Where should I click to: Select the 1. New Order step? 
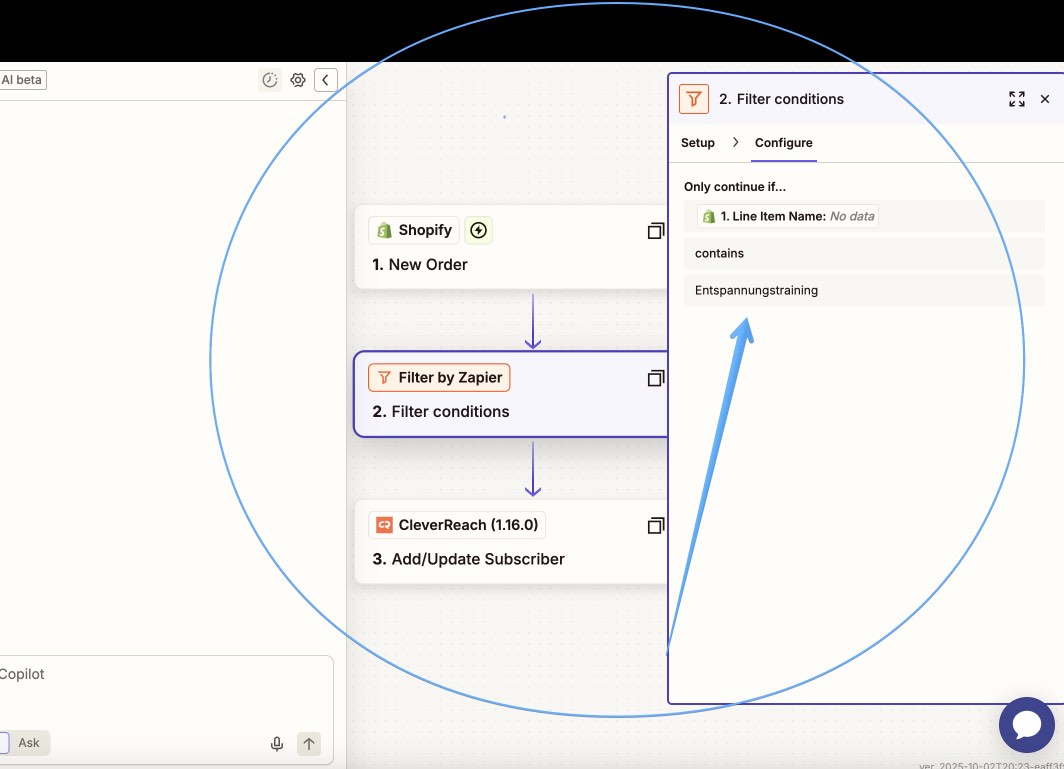coord(510,247)
